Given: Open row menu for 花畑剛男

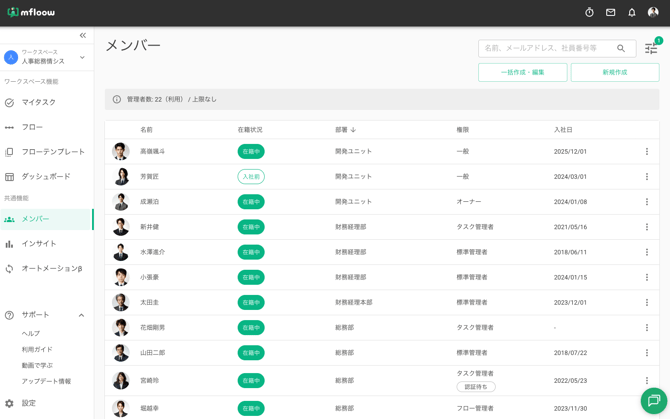Looking at the screenshot, I should coord(647,328).
